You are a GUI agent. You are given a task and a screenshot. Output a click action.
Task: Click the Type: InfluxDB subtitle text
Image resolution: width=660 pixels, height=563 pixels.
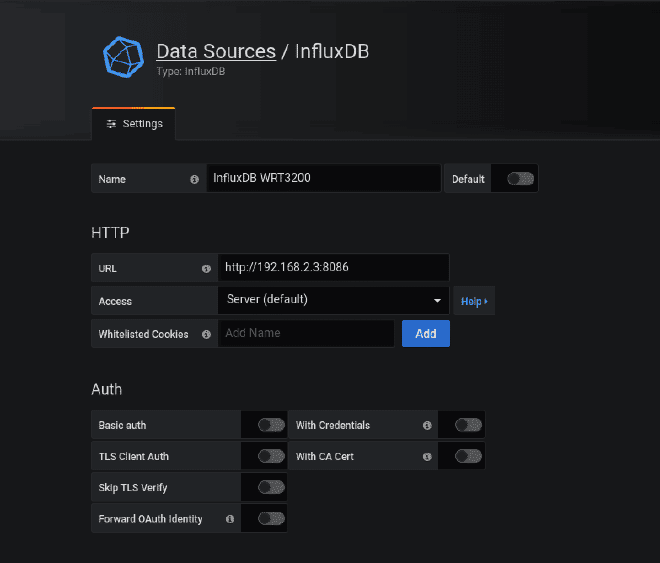(191, 72)
